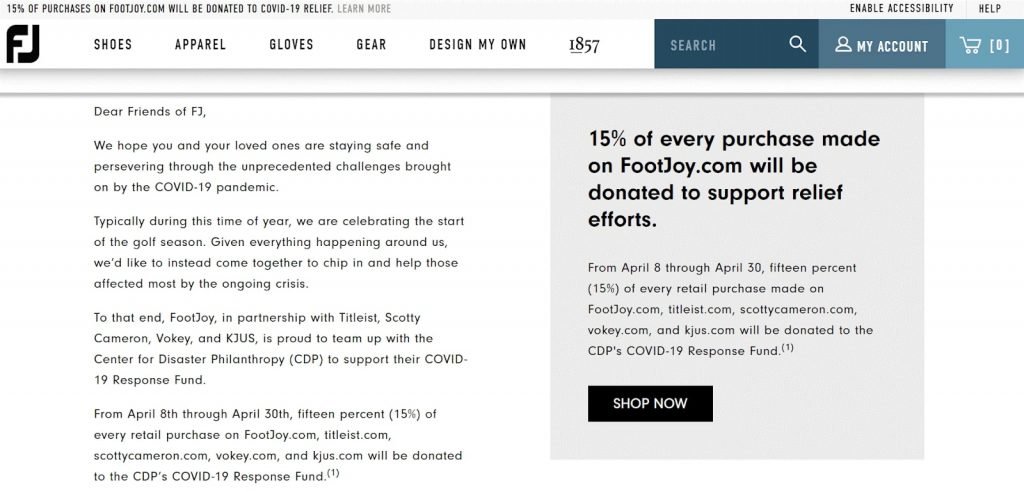The height and width of the screenshot is (492, 1024).
Task: Open the 1857 collection logo
Action: point(584,44)
